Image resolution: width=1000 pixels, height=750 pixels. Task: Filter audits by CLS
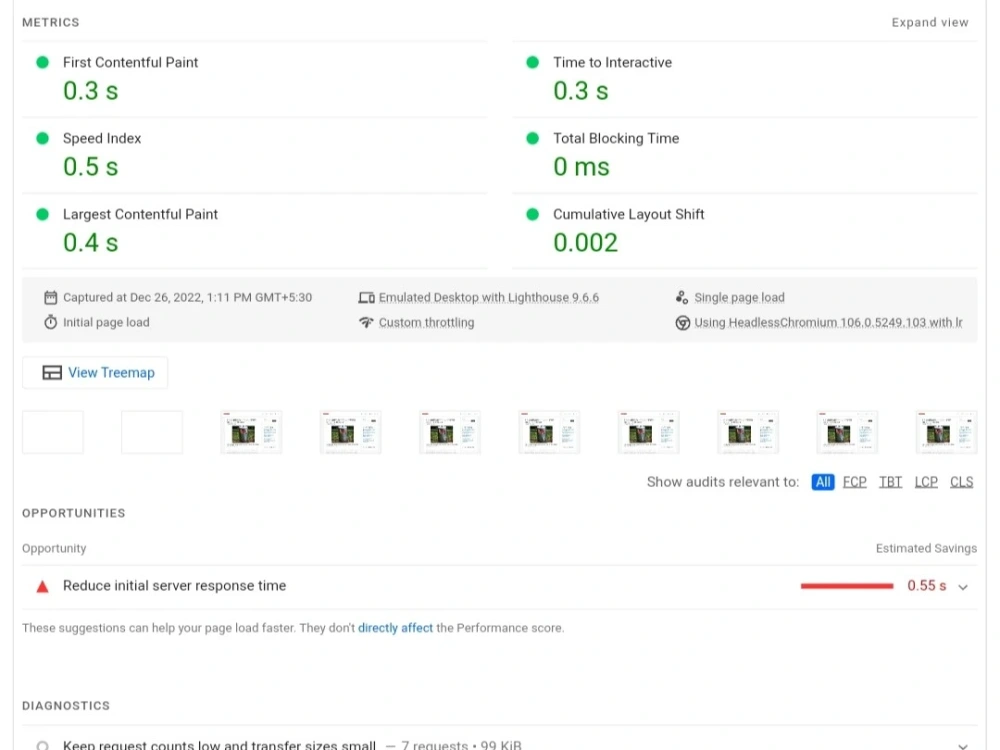[x=962, y=482]
